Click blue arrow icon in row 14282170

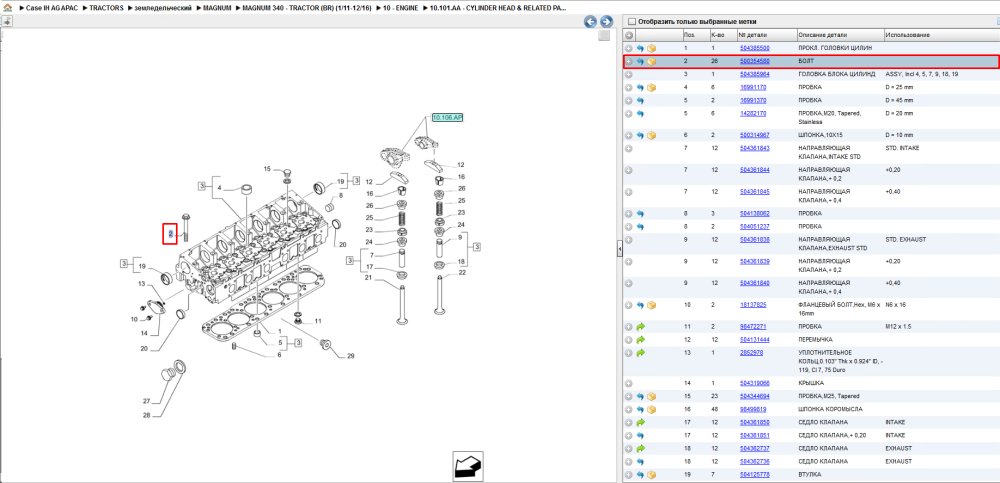[x=640, y=114]
